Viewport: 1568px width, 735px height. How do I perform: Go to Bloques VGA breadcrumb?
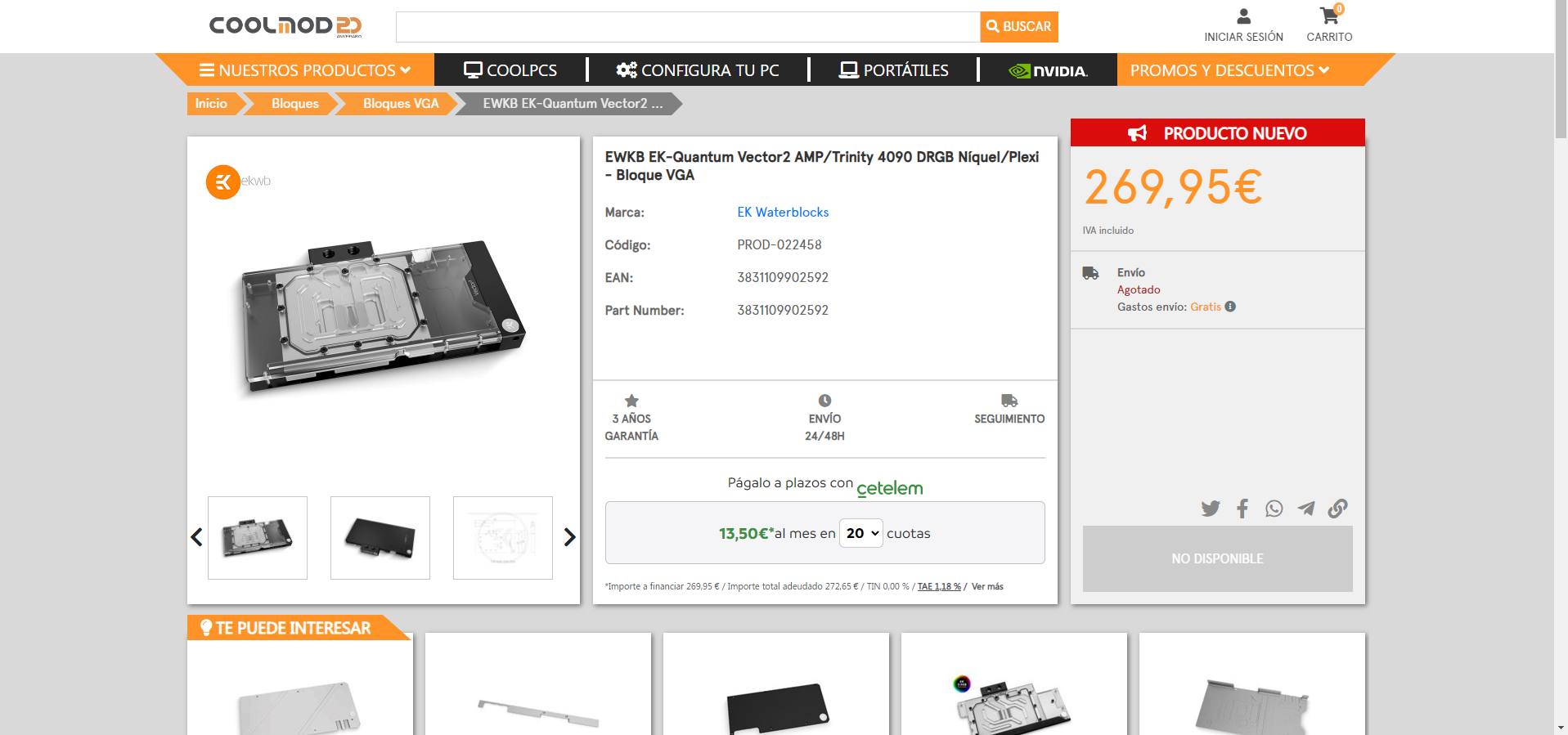click(x=401, y=104)
